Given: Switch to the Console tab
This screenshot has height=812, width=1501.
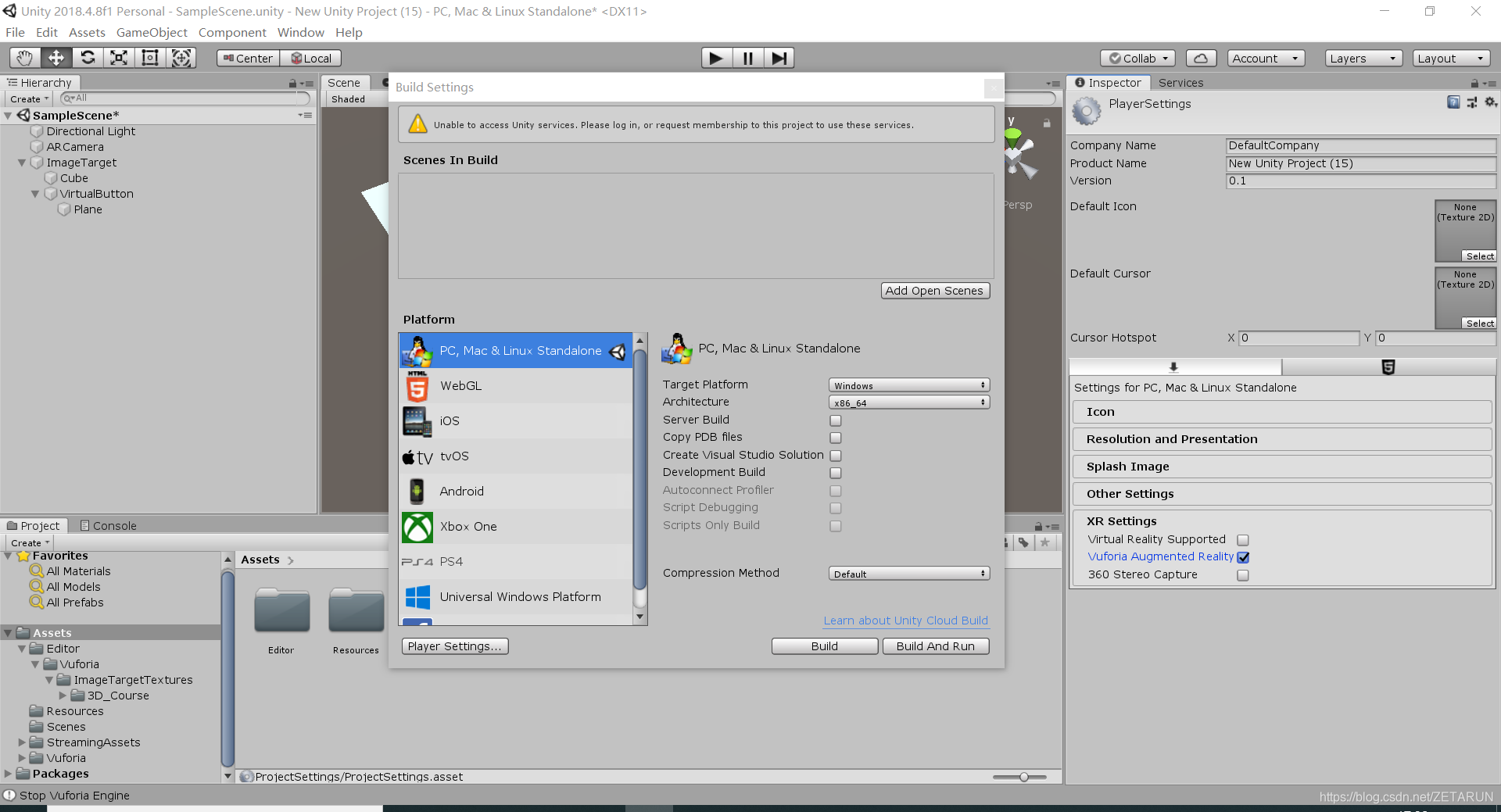Looking at the screenshot, I should pyautogui.click(x=109, y=526).
